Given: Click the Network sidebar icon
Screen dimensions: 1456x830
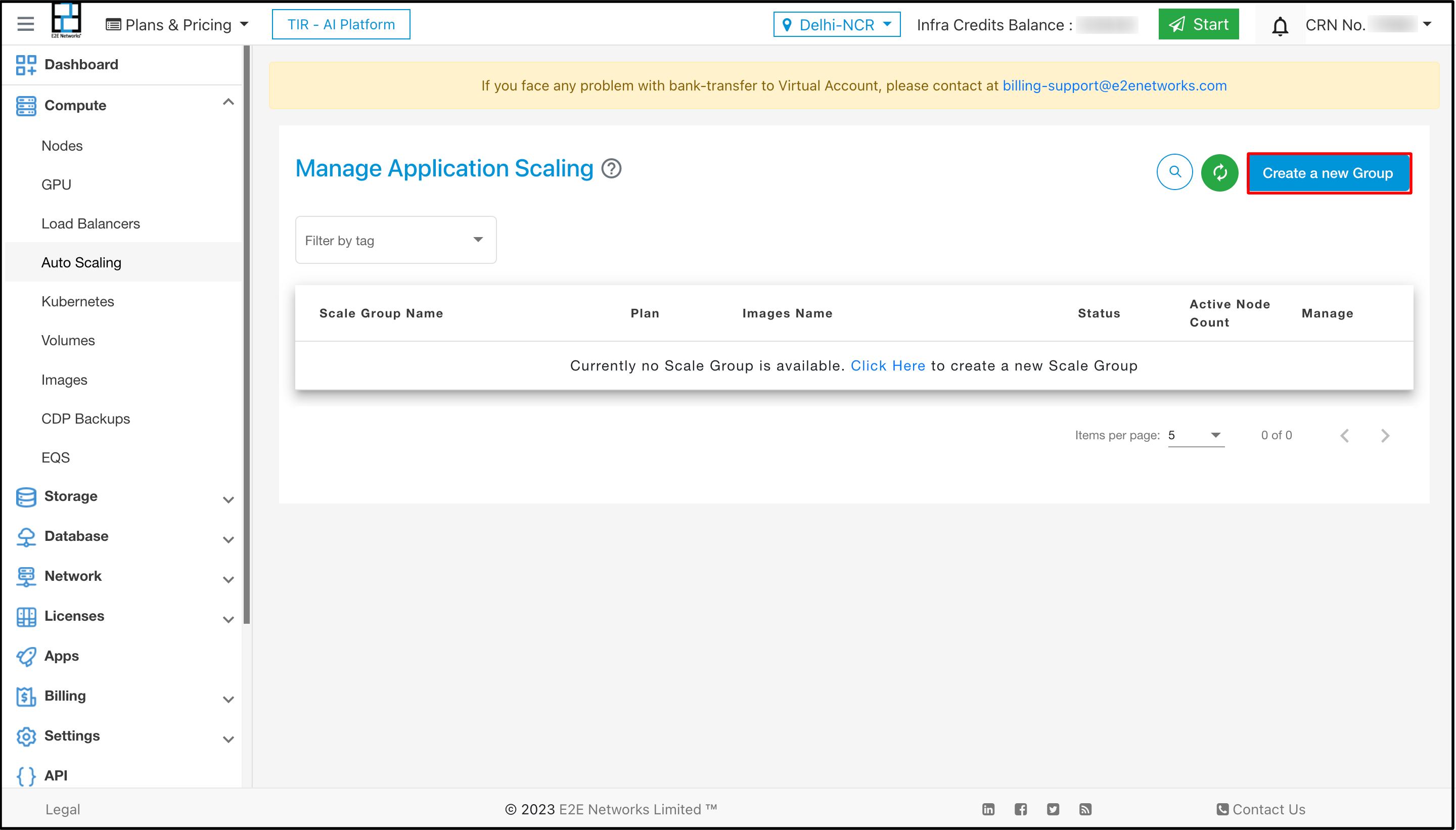Looking at the screenshot, I should pyautogui.click(x=26, y=577).
